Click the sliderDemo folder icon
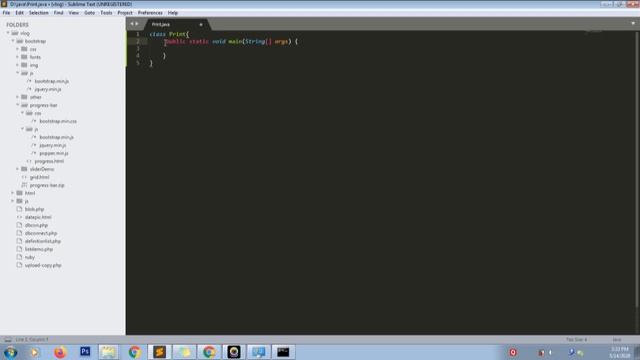640x360 pixels. coord(24,169)
